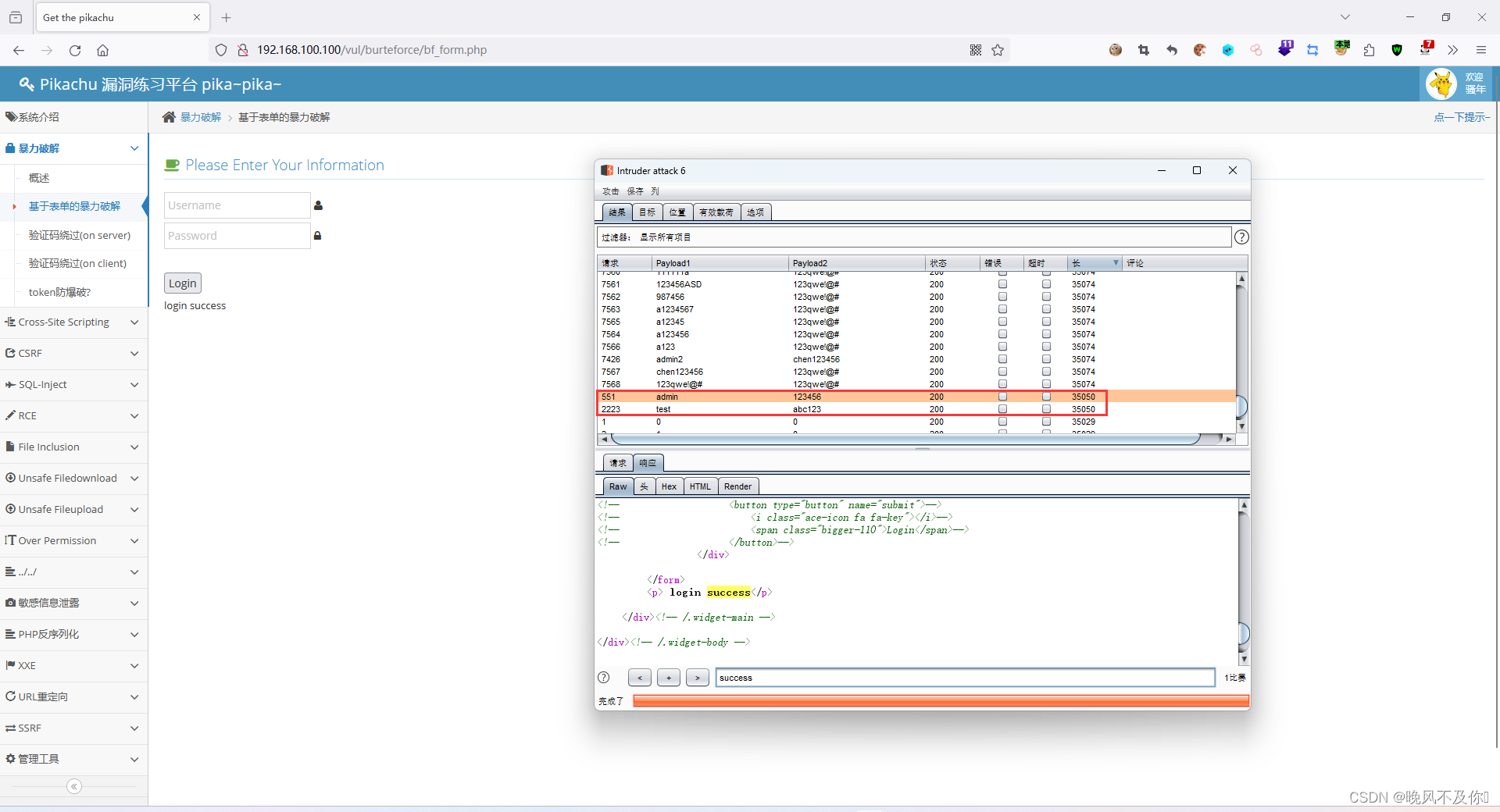This screenshot has height=812, width=1500.
Task: Bookmark this page with the star icon
Action: coord(998,50)
